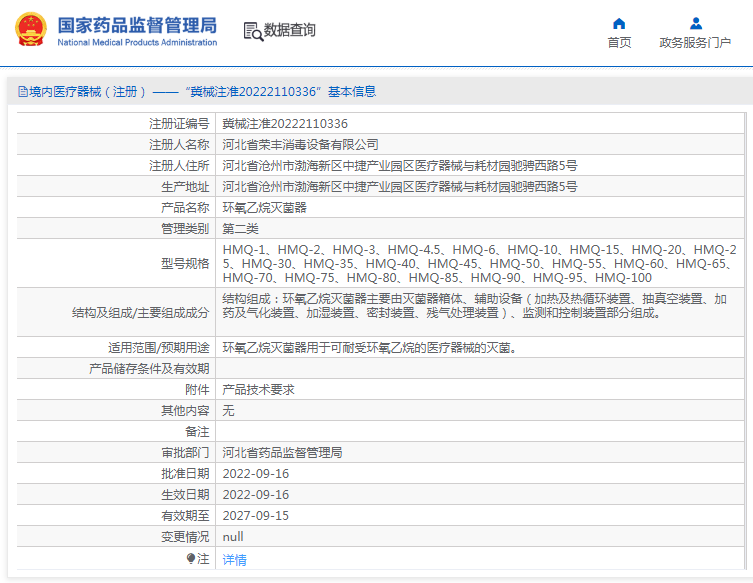This screenshot has height=583, width=753.
Task: Click the 政务服务门户 user icon
Action: 695,24
